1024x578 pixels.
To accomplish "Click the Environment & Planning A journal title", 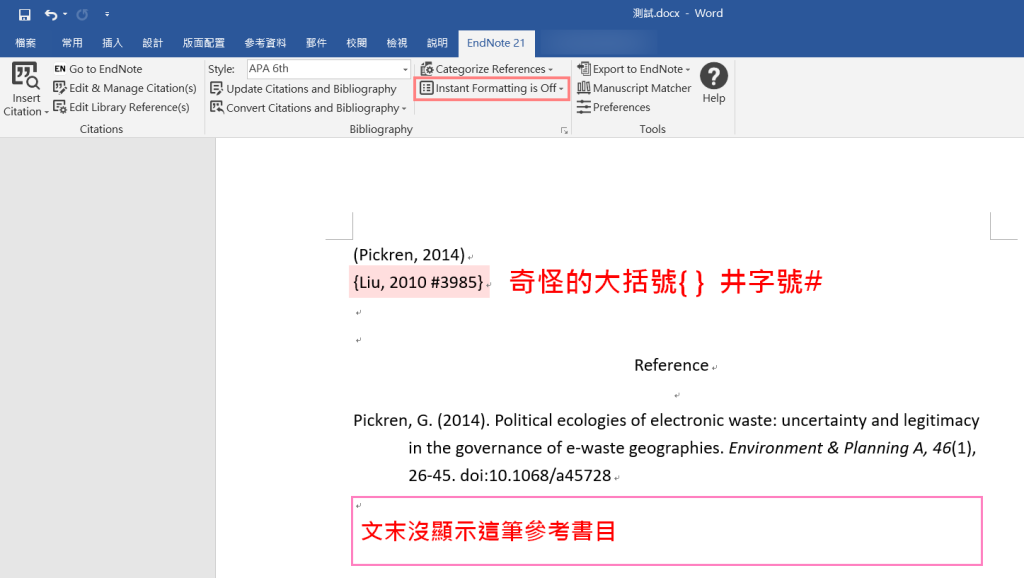I will (827, 448).
